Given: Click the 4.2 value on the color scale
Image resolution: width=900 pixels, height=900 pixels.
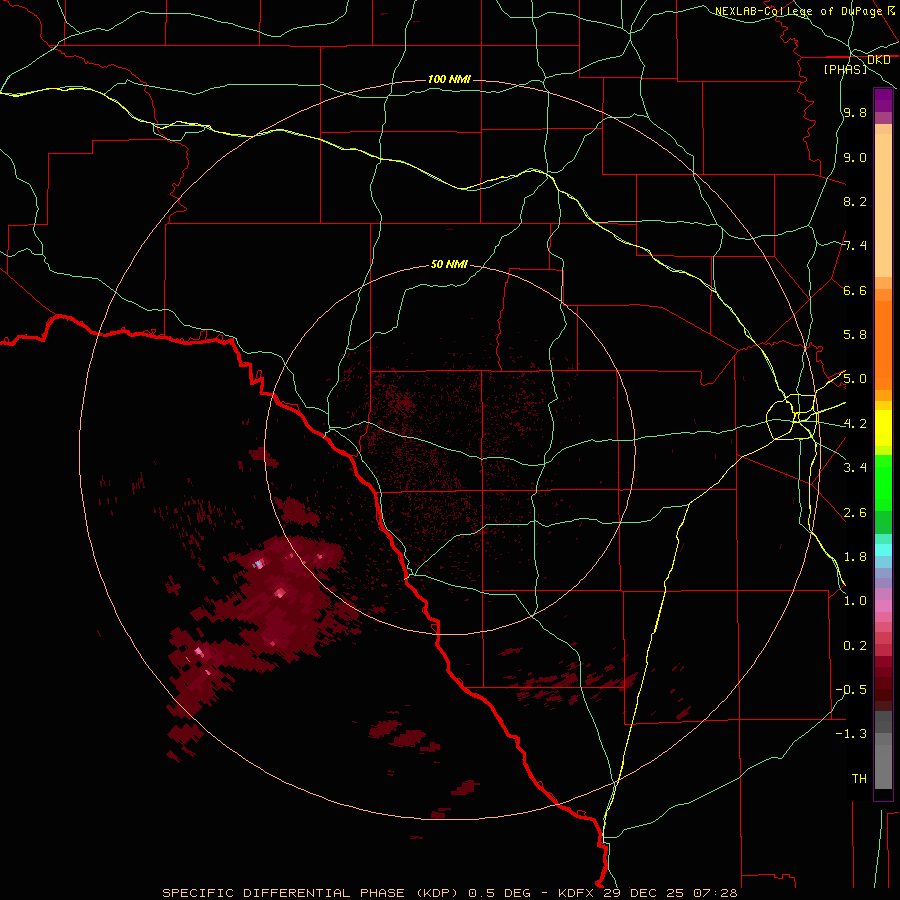Looking at the screenshot, I should coord(855,424).
